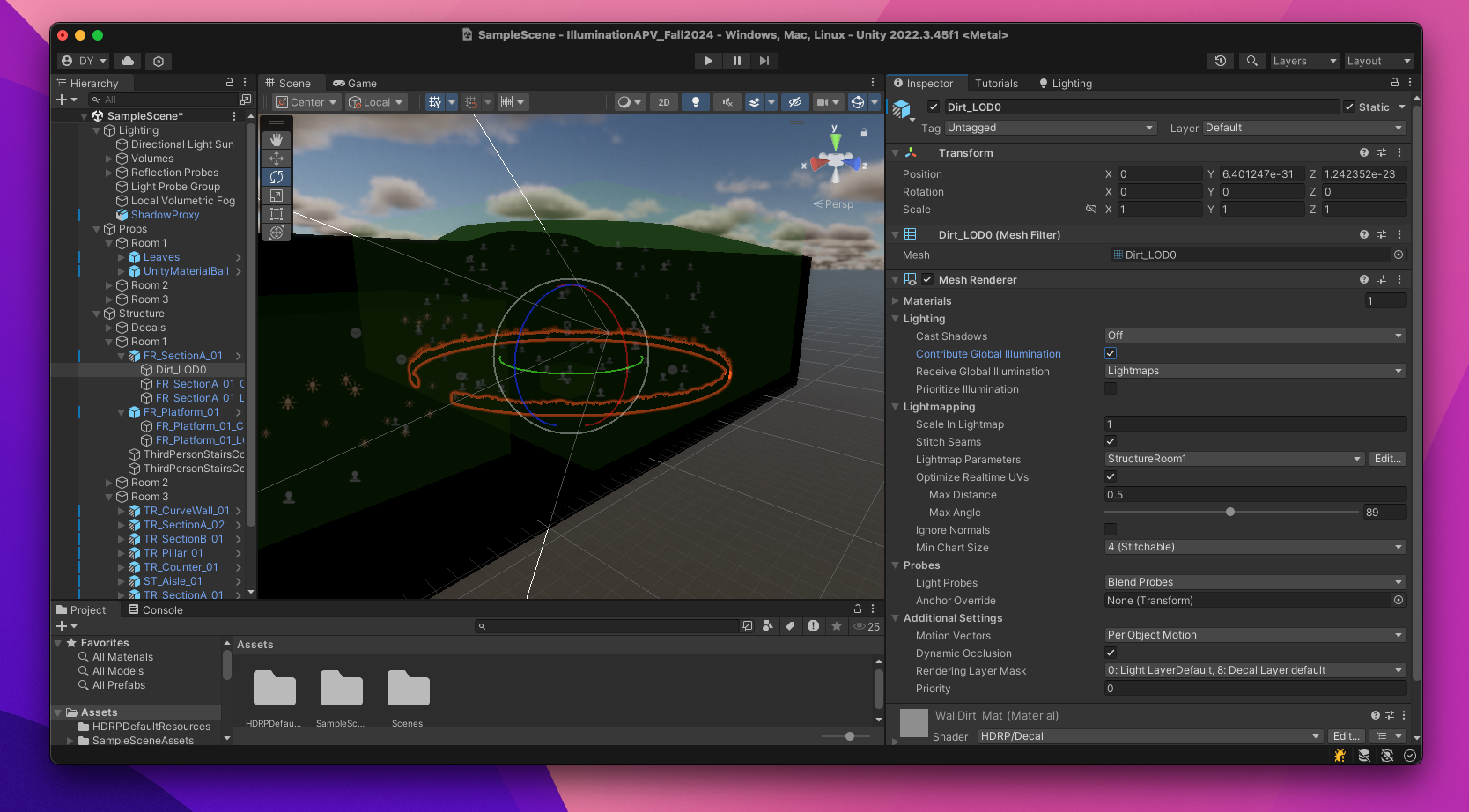Open Undo History clock icon
Image resolution: width=1469 pixels, height=812 pixels.
click(x=1221, y=61)
